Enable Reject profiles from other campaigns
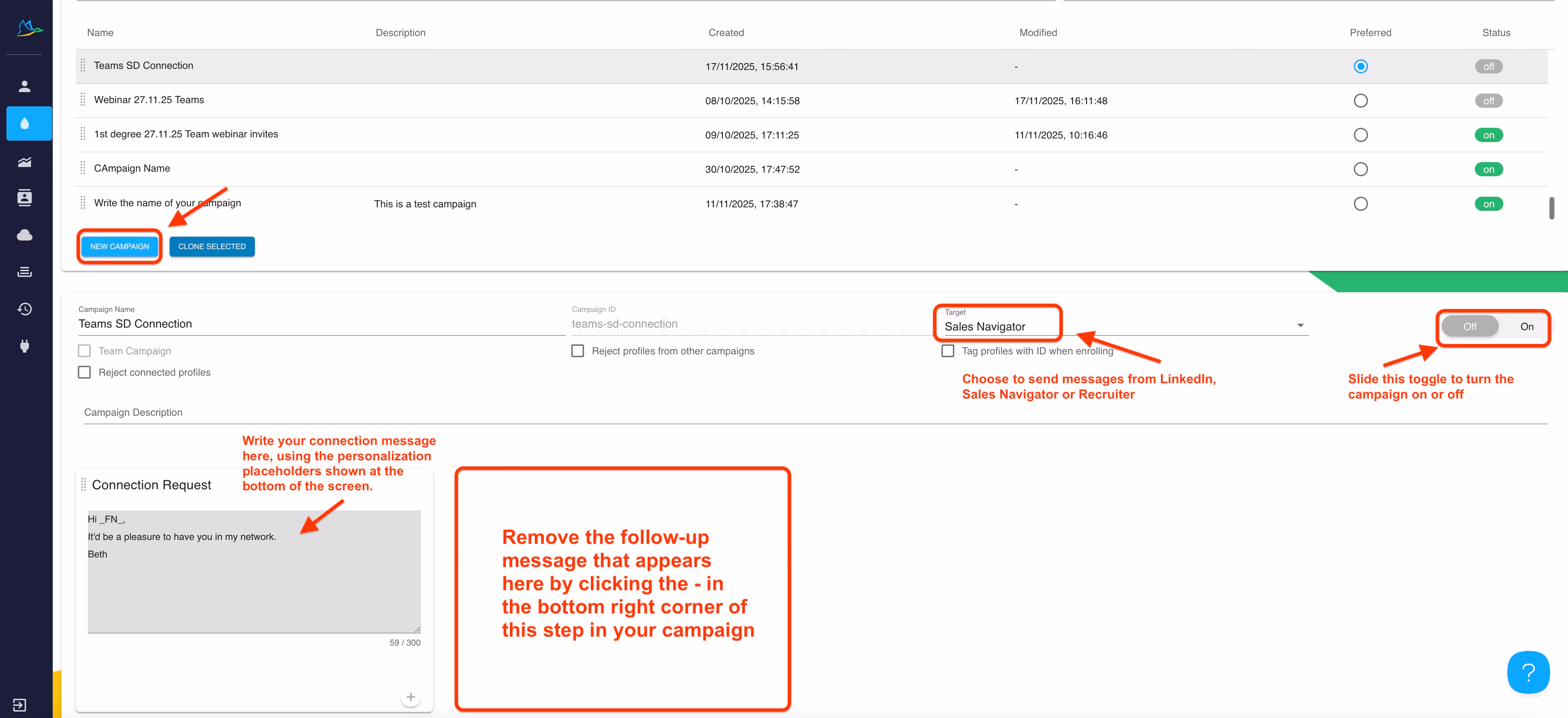 click(578, 351)
